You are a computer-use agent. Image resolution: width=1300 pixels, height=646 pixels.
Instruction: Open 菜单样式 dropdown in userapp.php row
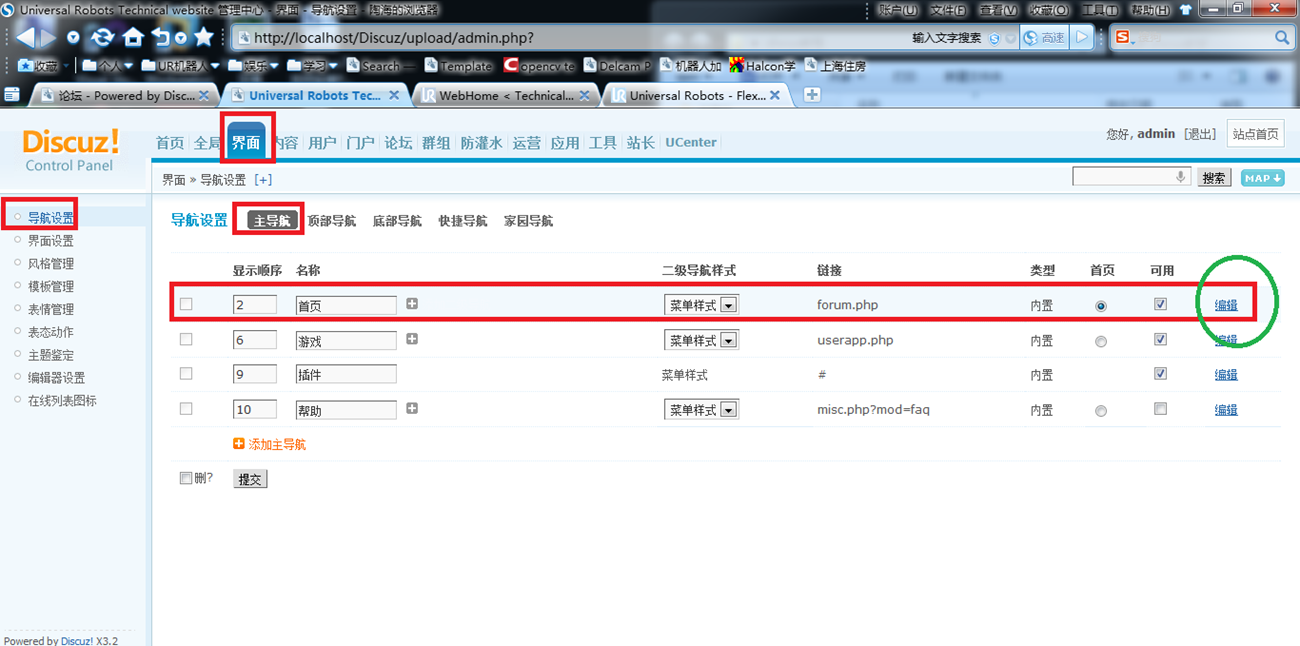701,340
